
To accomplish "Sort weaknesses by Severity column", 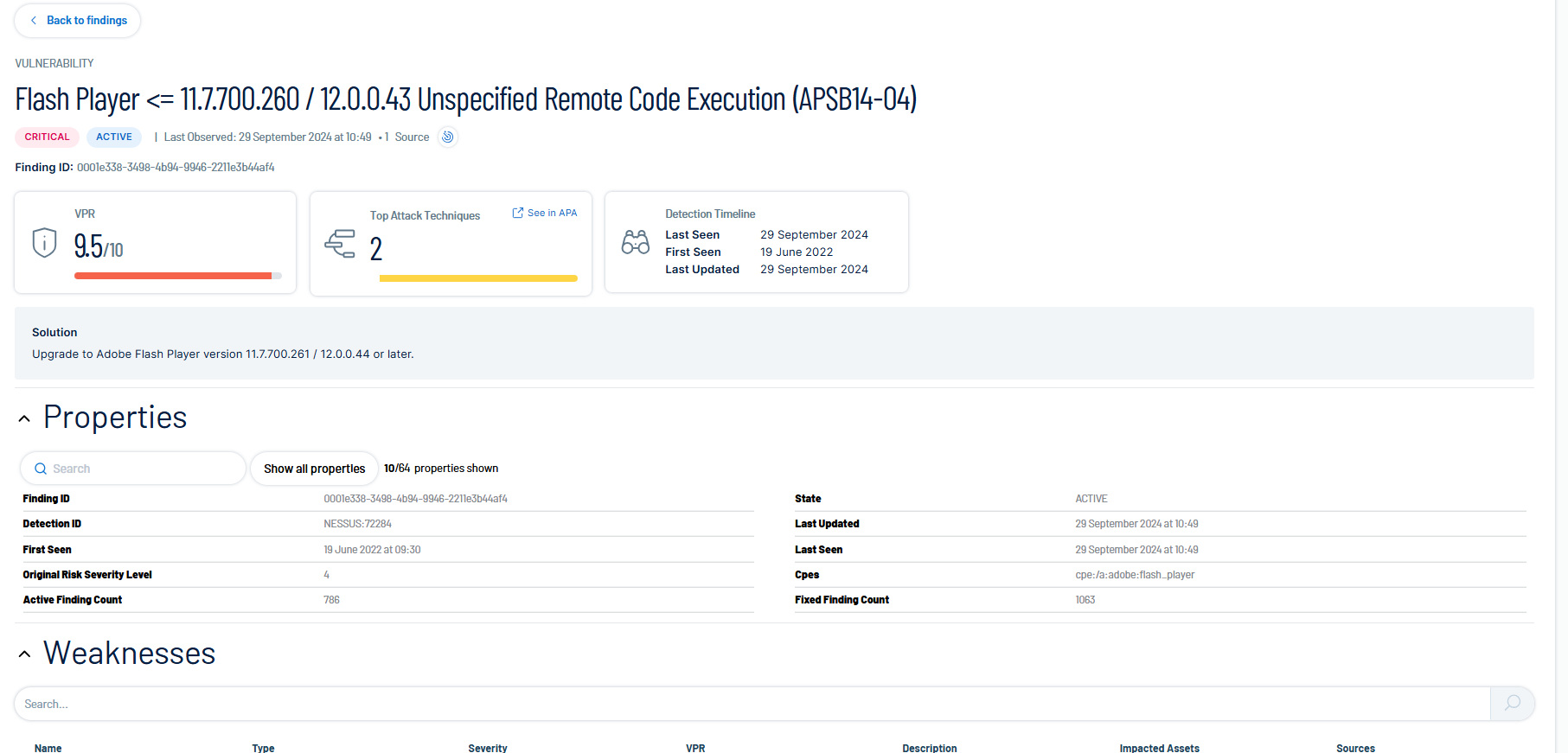I will click(x=488, y=748).
